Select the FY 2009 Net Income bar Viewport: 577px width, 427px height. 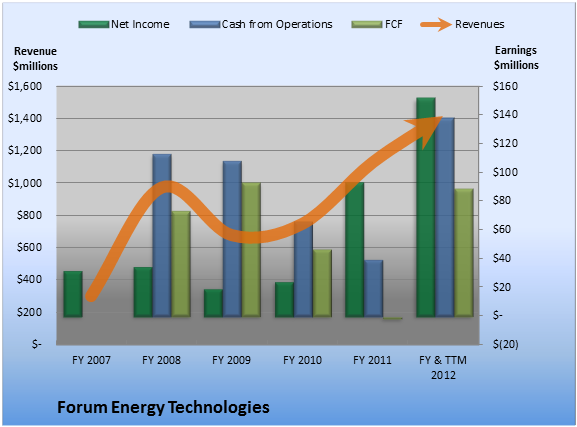point(213,303)
